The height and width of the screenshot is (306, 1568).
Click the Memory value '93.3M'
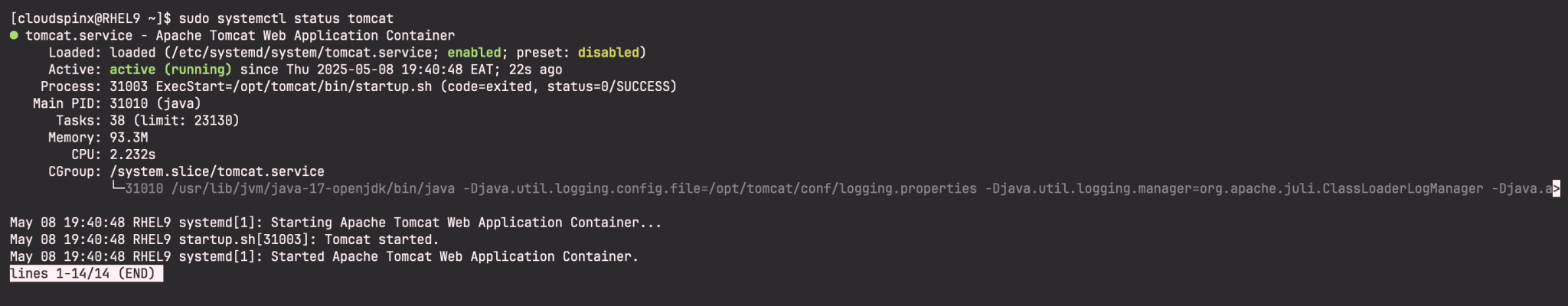click(x=129, y=138)
